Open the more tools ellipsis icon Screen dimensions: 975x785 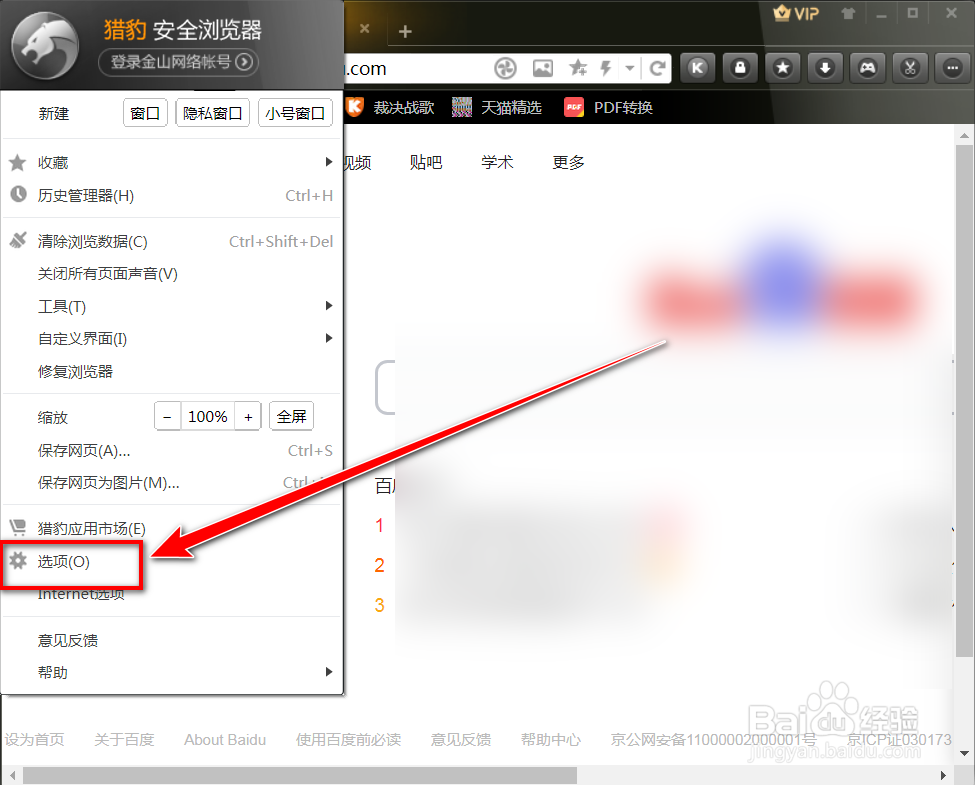click(953, 68)
